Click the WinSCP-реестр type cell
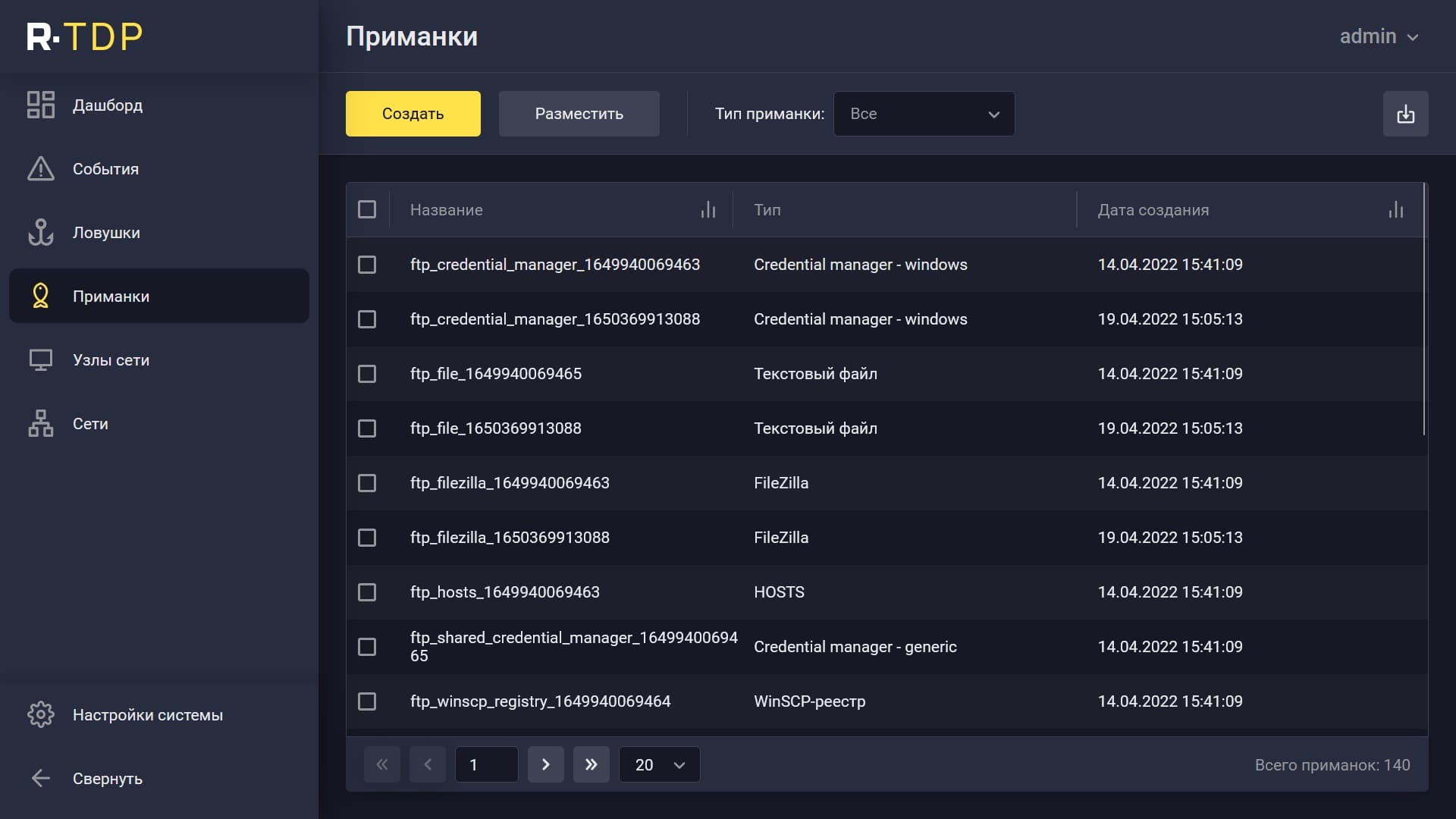The width and height of the screenshot is (1456, 819). (x=810, y=701)
